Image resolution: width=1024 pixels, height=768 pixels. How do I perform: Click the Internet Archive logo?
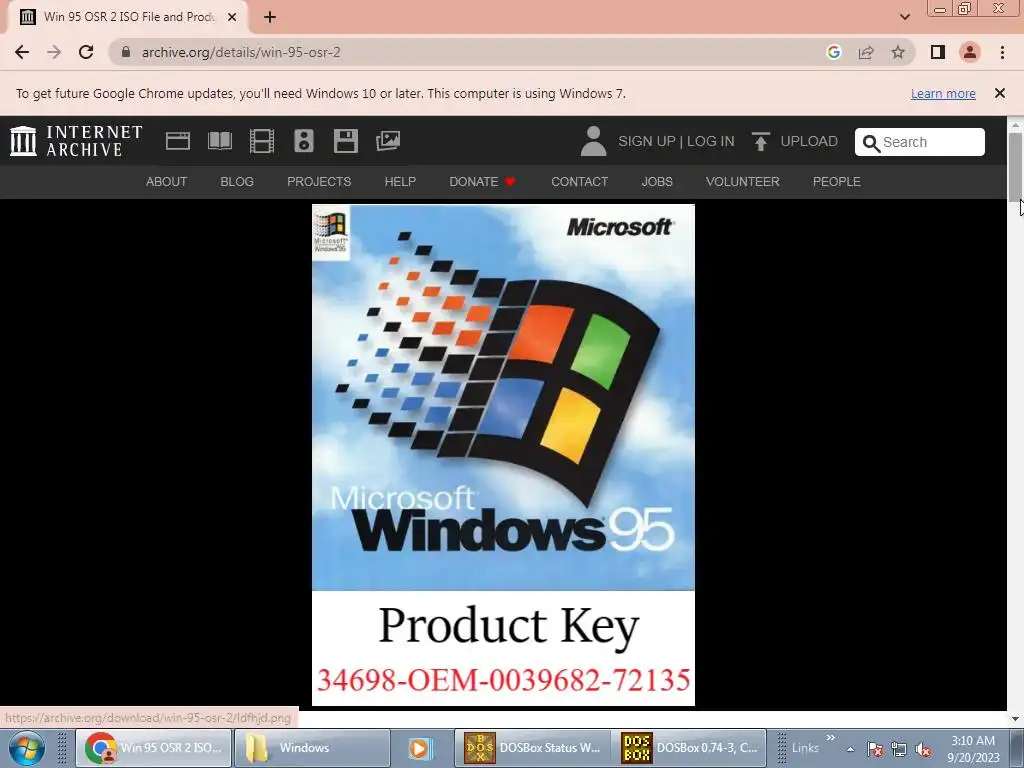coord(76,141)
